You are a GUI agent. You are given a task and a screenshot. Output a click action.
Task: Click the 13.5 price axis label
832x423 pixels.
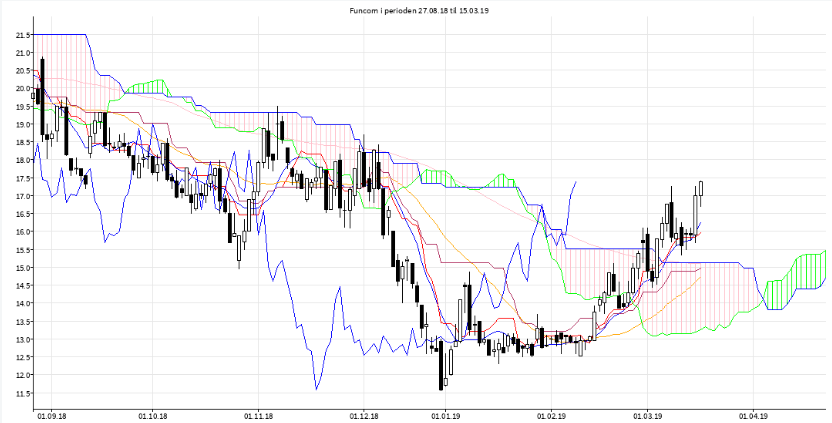(22, 322)
